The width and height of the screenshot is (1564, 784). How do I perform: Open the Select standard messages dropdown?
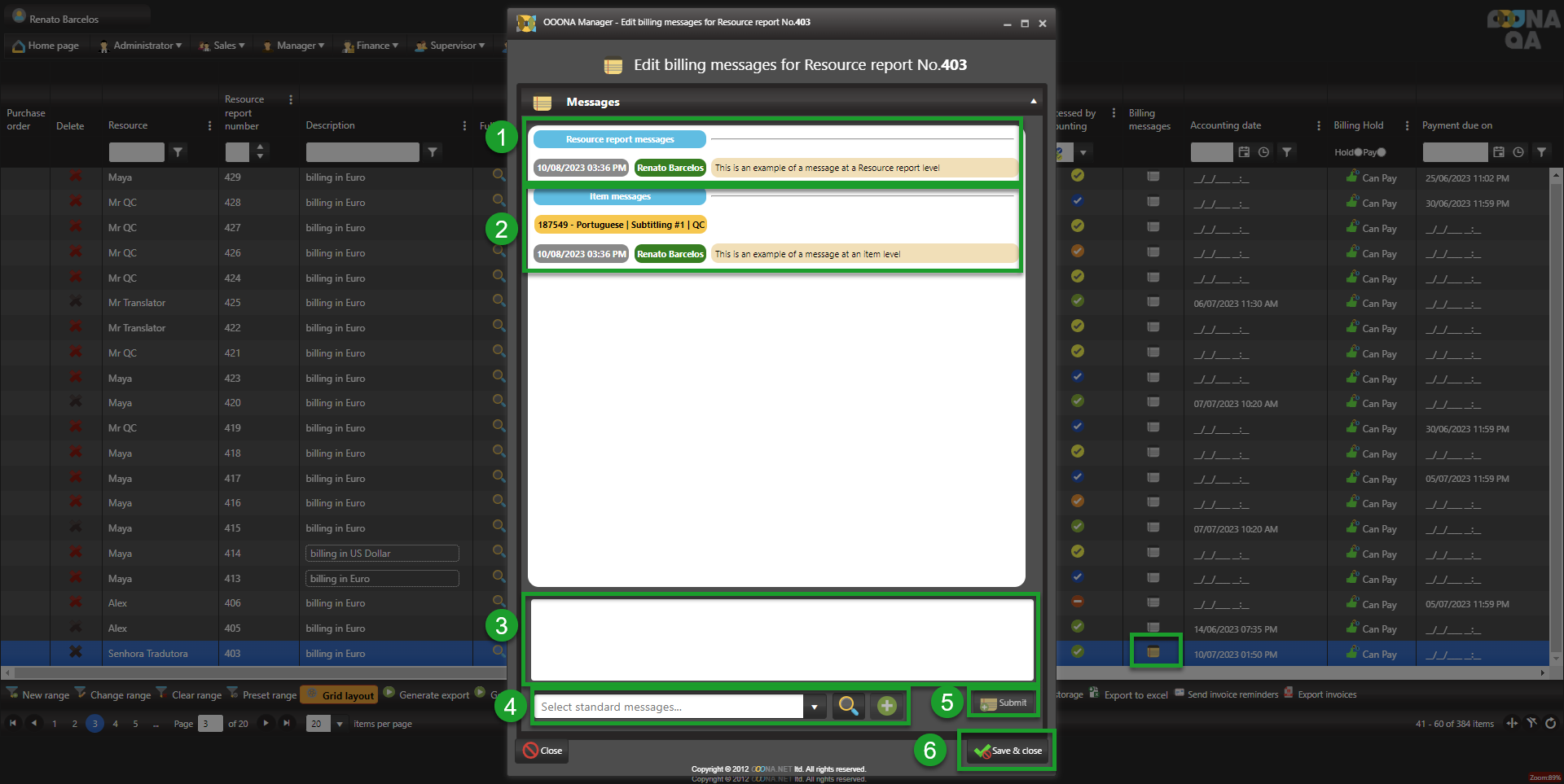(814, 707)
